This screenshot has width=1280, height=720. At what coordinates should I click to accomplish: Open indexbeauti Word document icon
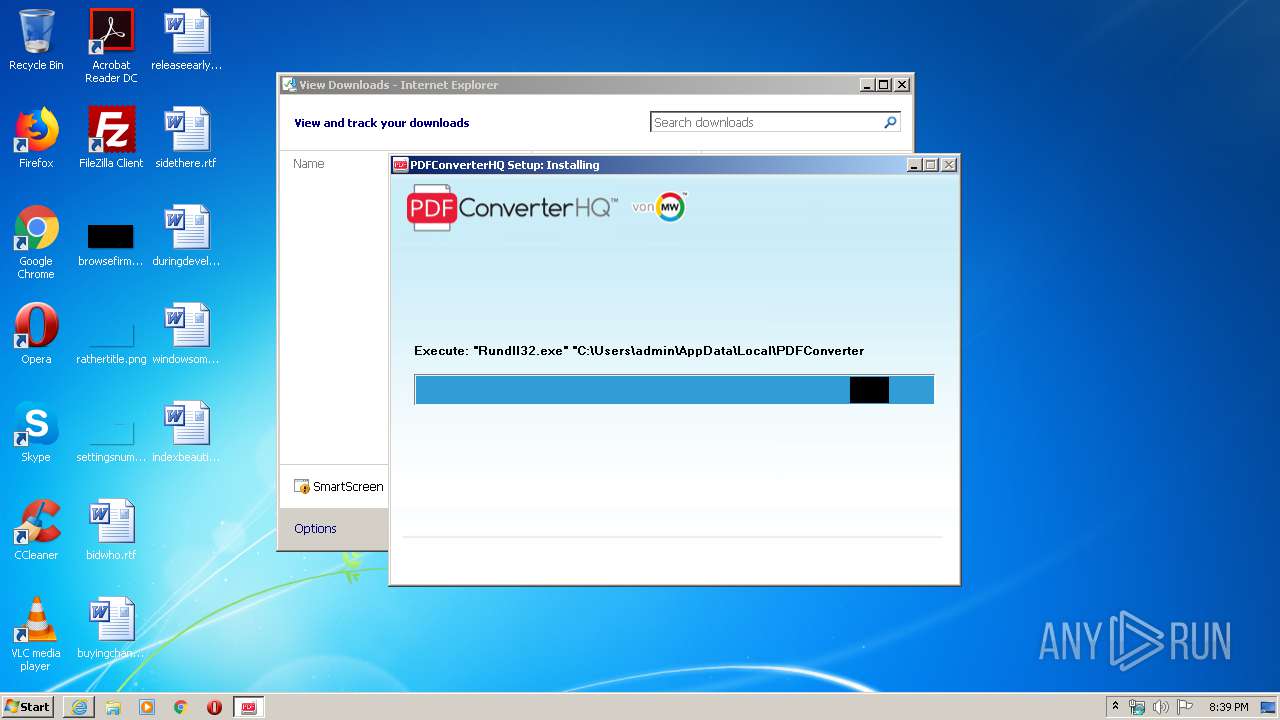click(x=186, y=432)
